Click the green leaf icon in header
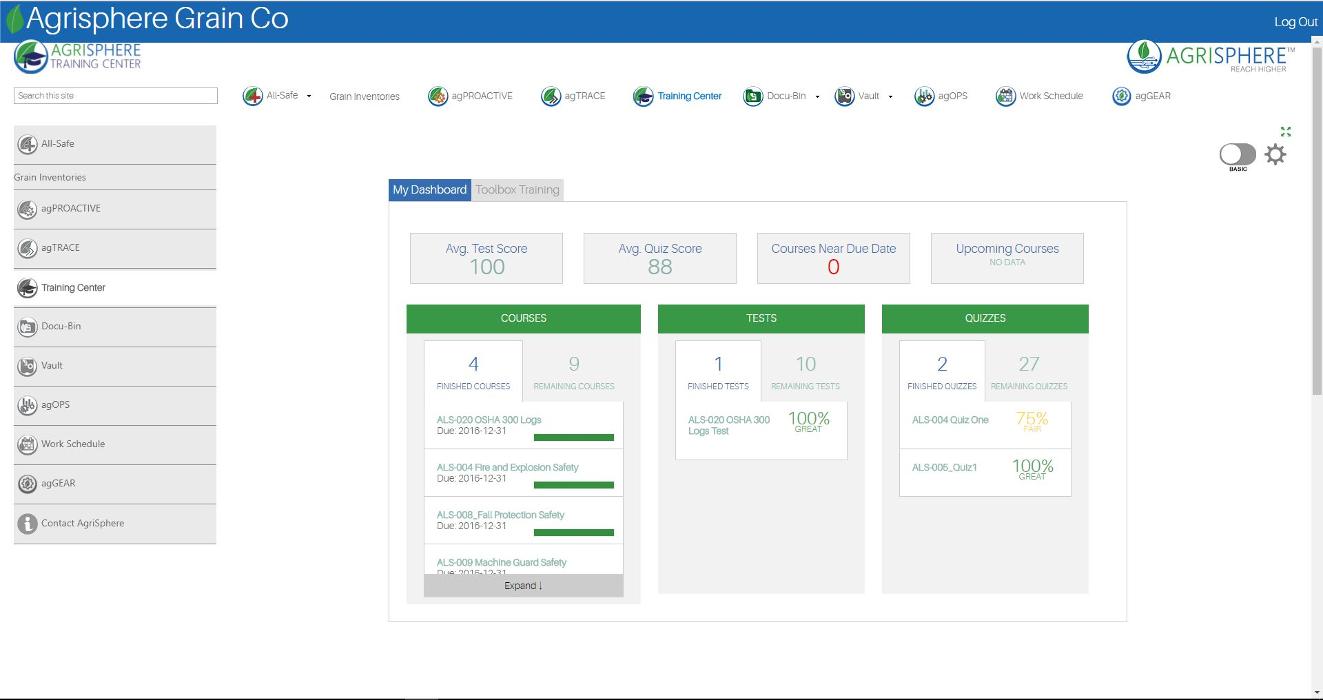 click(x=14, y=20)
